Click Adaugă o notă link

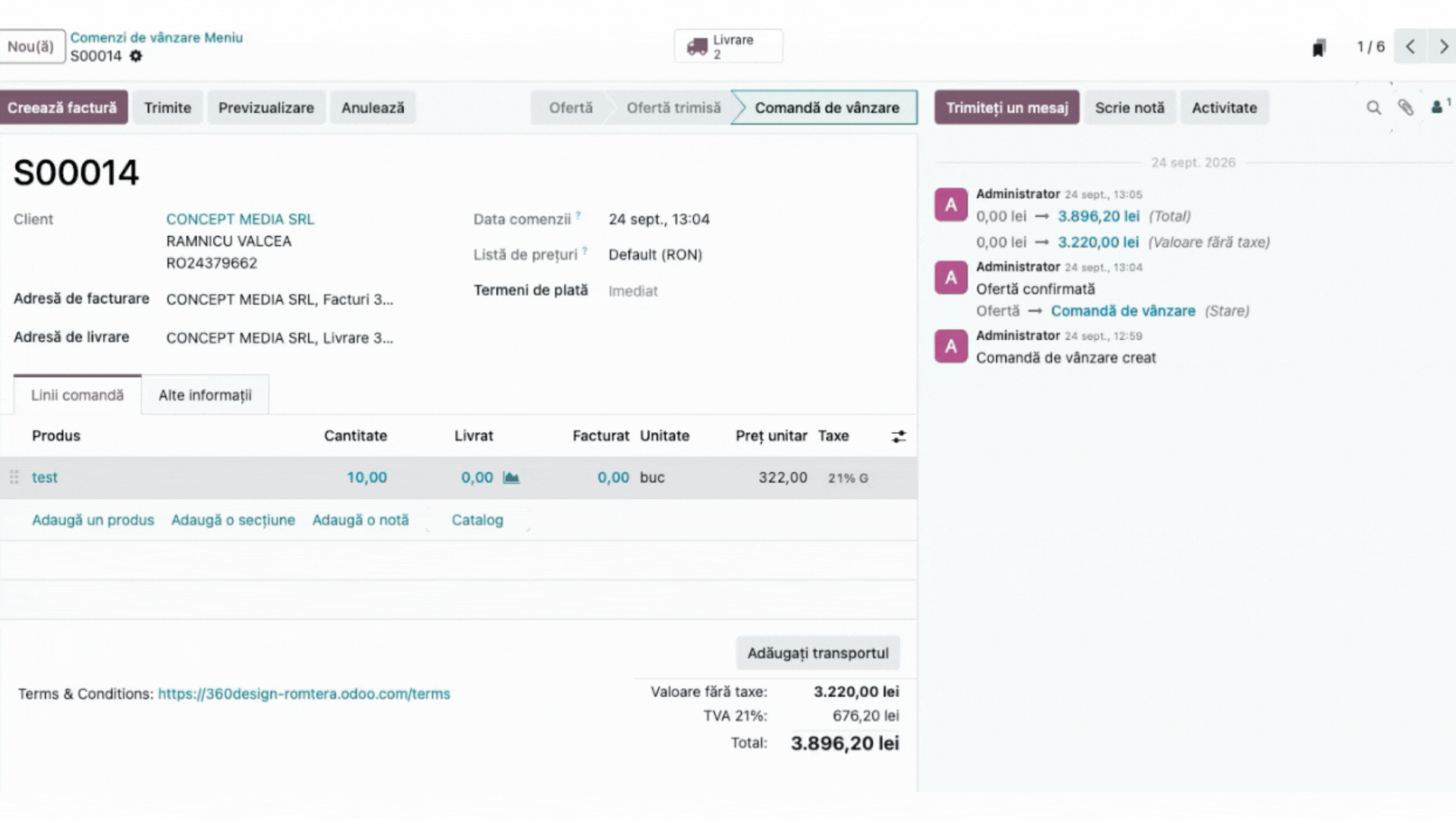point(360,520)
